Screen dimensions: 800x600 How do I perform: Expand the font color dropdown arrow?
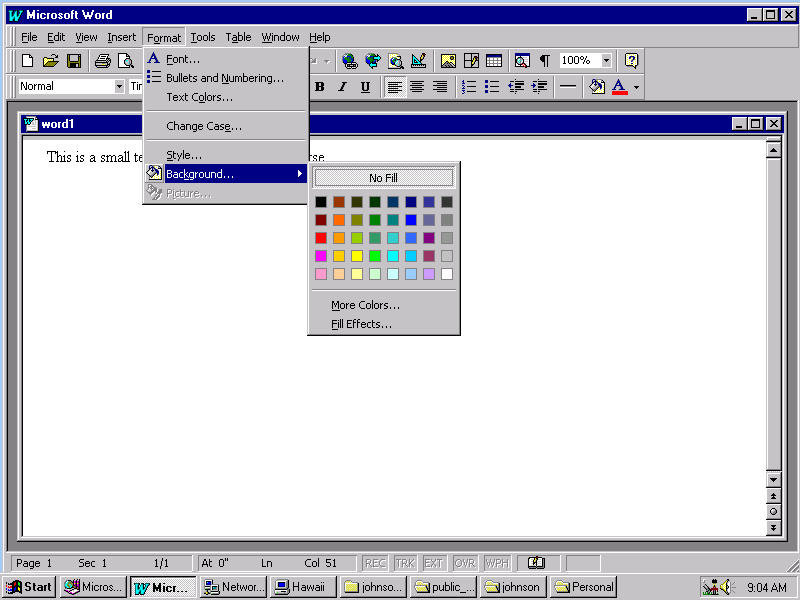point(636,87)
